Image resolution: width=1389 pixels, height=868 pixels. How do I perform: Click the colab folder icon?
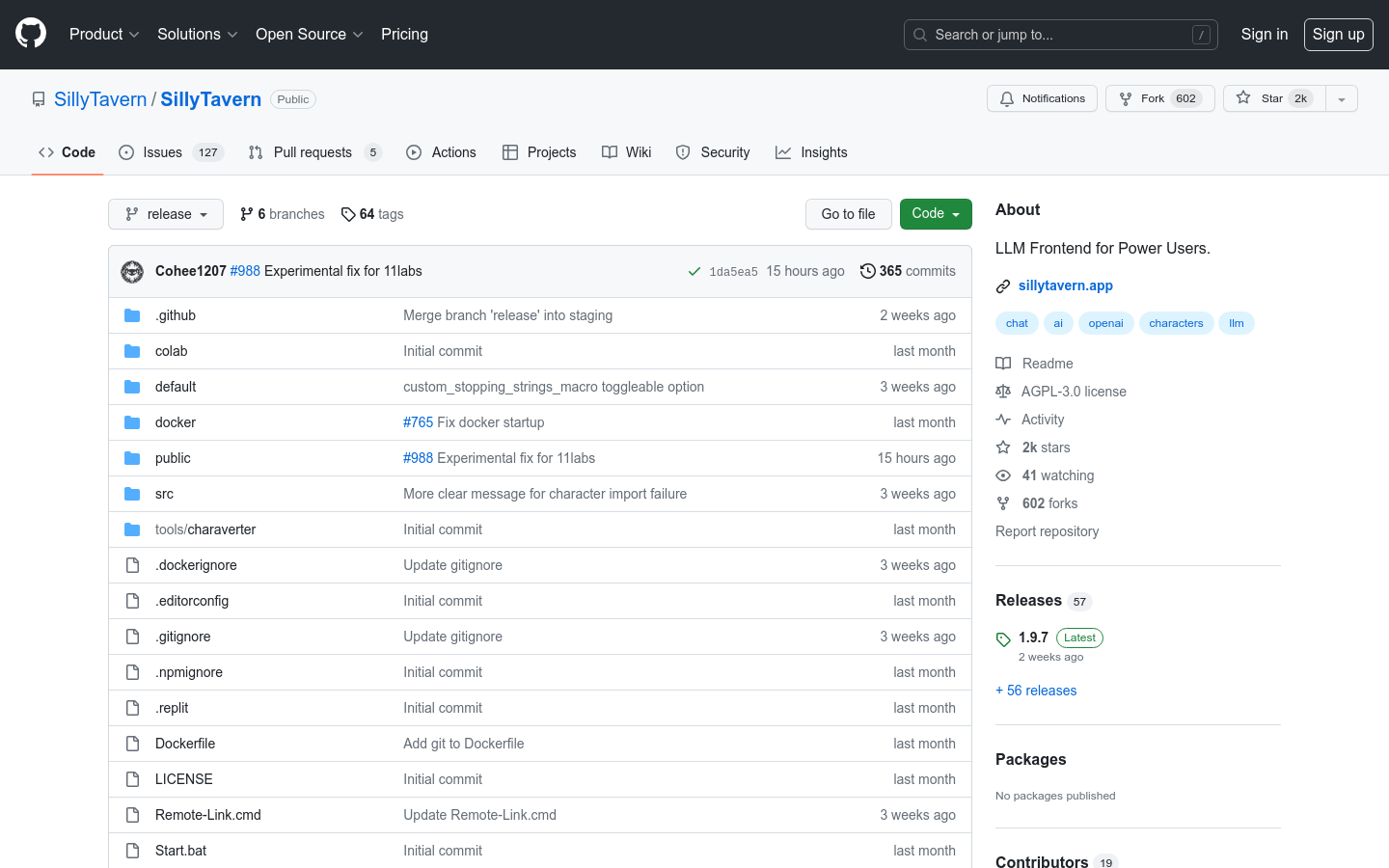(132, 351)
